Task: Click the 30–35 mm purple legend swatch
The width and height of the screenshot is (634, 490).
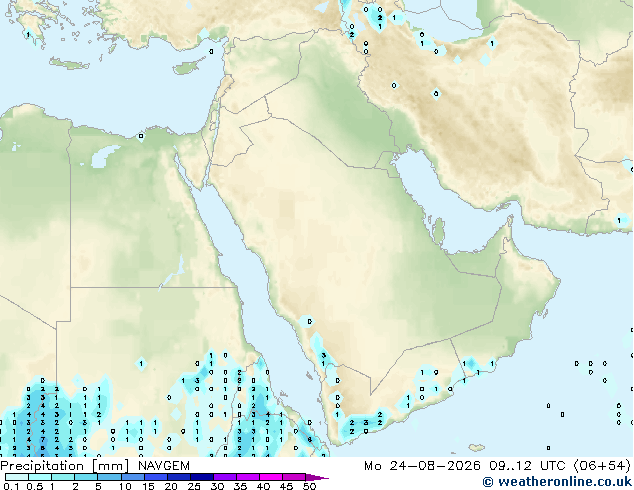Action: (225, 477)
